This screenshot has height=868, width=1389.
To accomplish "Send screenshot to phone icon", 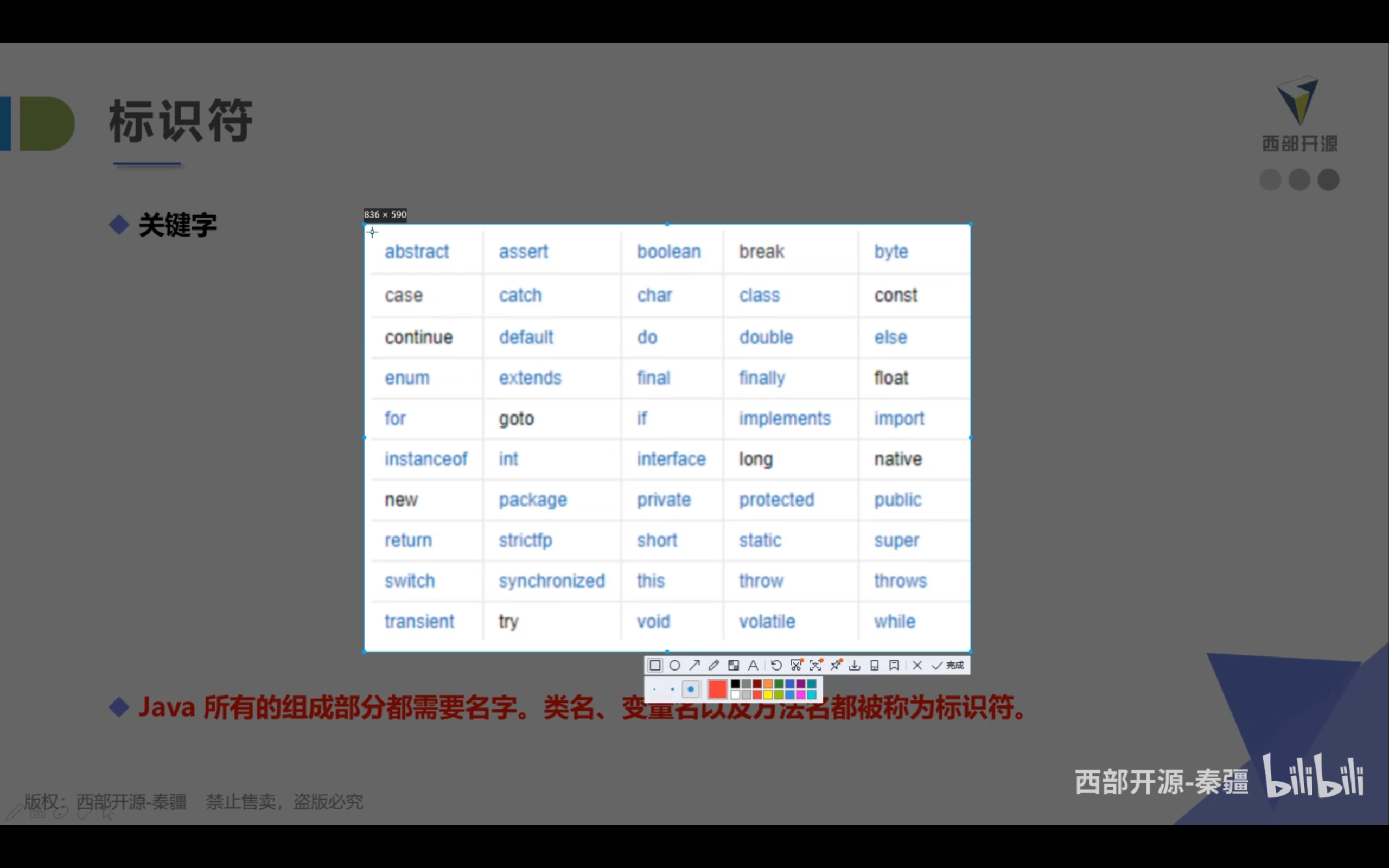I will [874, 665].
